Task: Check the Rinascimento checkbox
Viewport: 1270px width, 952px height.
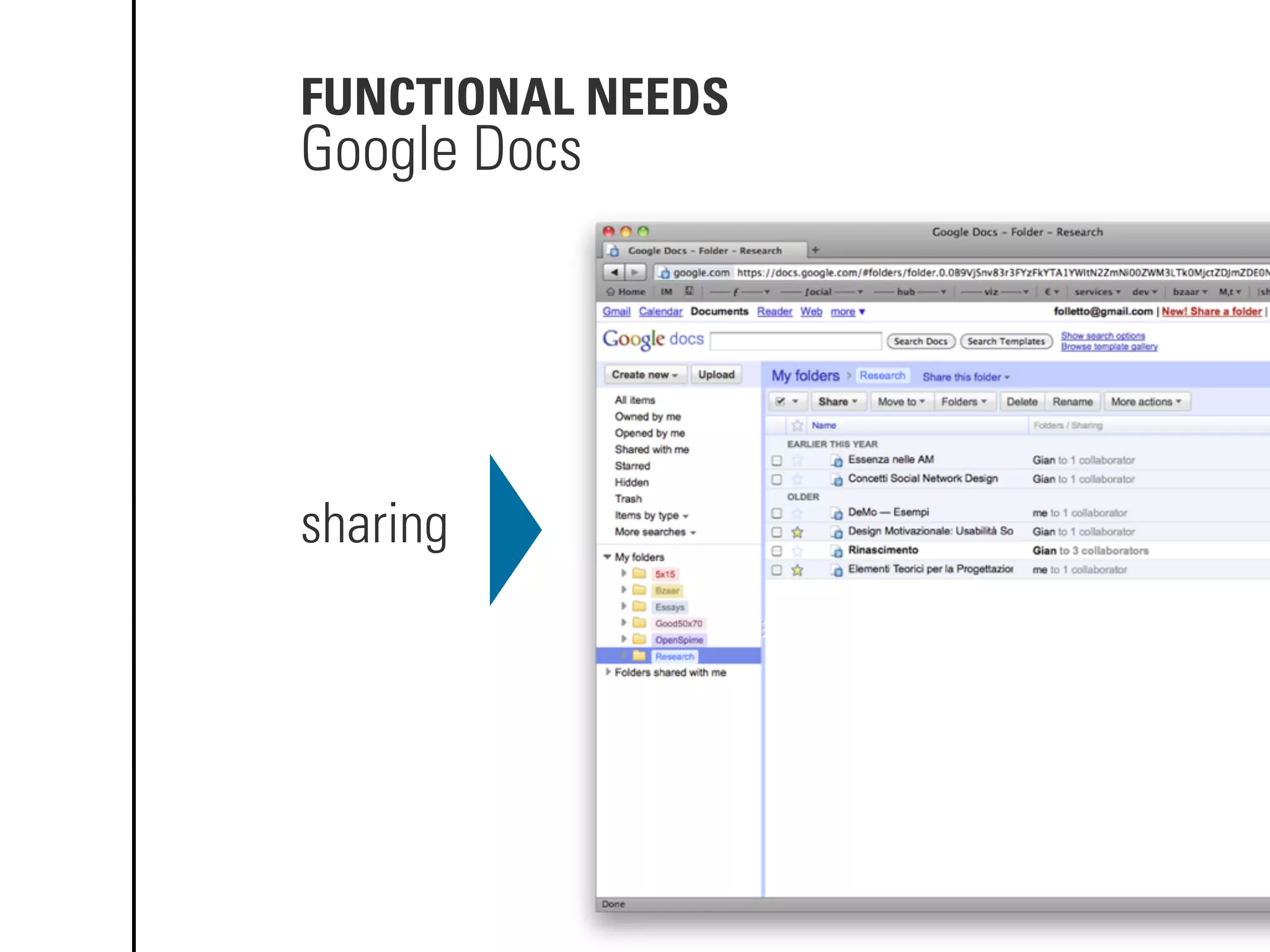Action: [776, 551]
